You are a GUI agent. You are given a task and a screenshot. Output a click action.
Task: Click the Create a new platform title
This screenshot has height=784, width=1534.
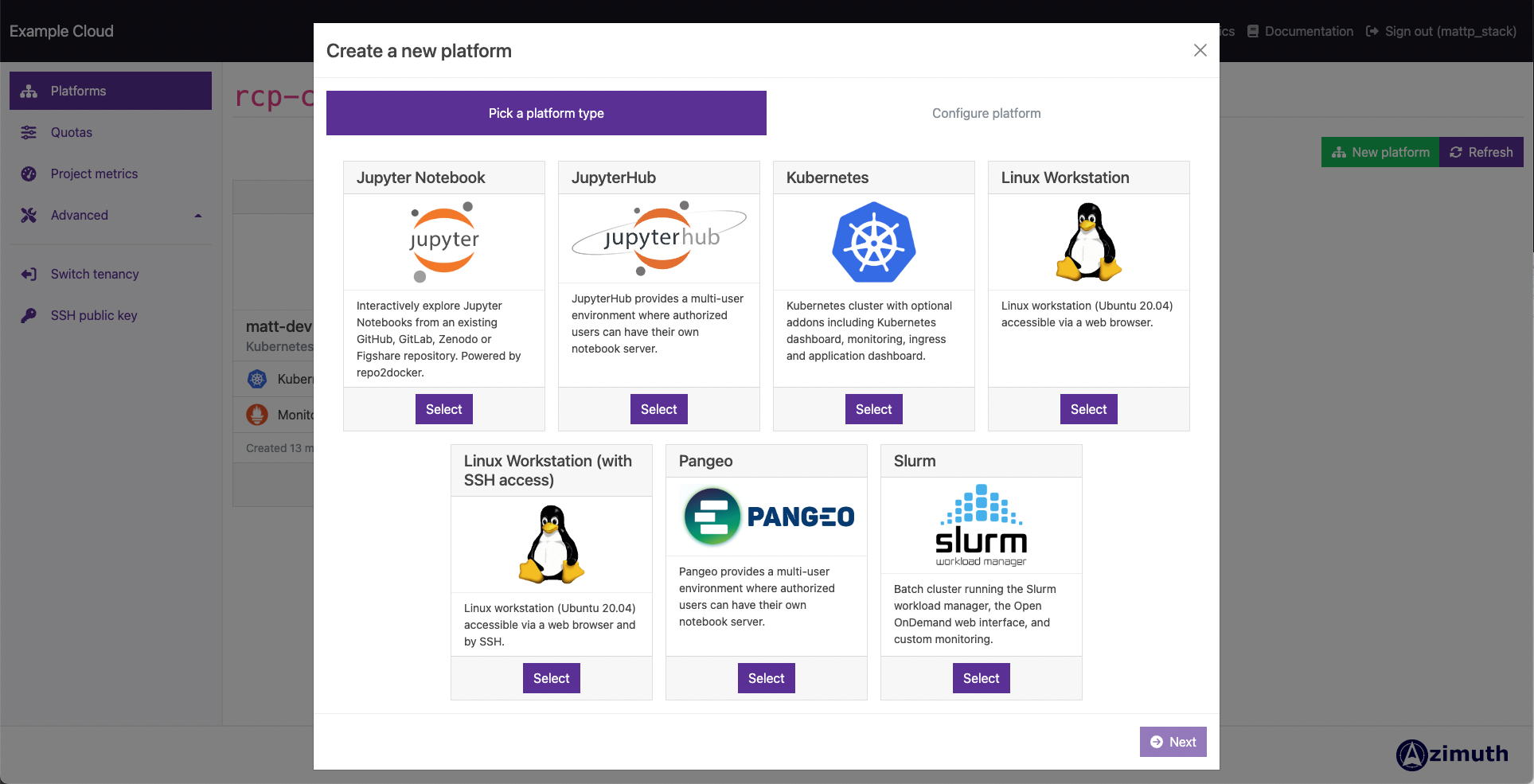pos(419,51)
